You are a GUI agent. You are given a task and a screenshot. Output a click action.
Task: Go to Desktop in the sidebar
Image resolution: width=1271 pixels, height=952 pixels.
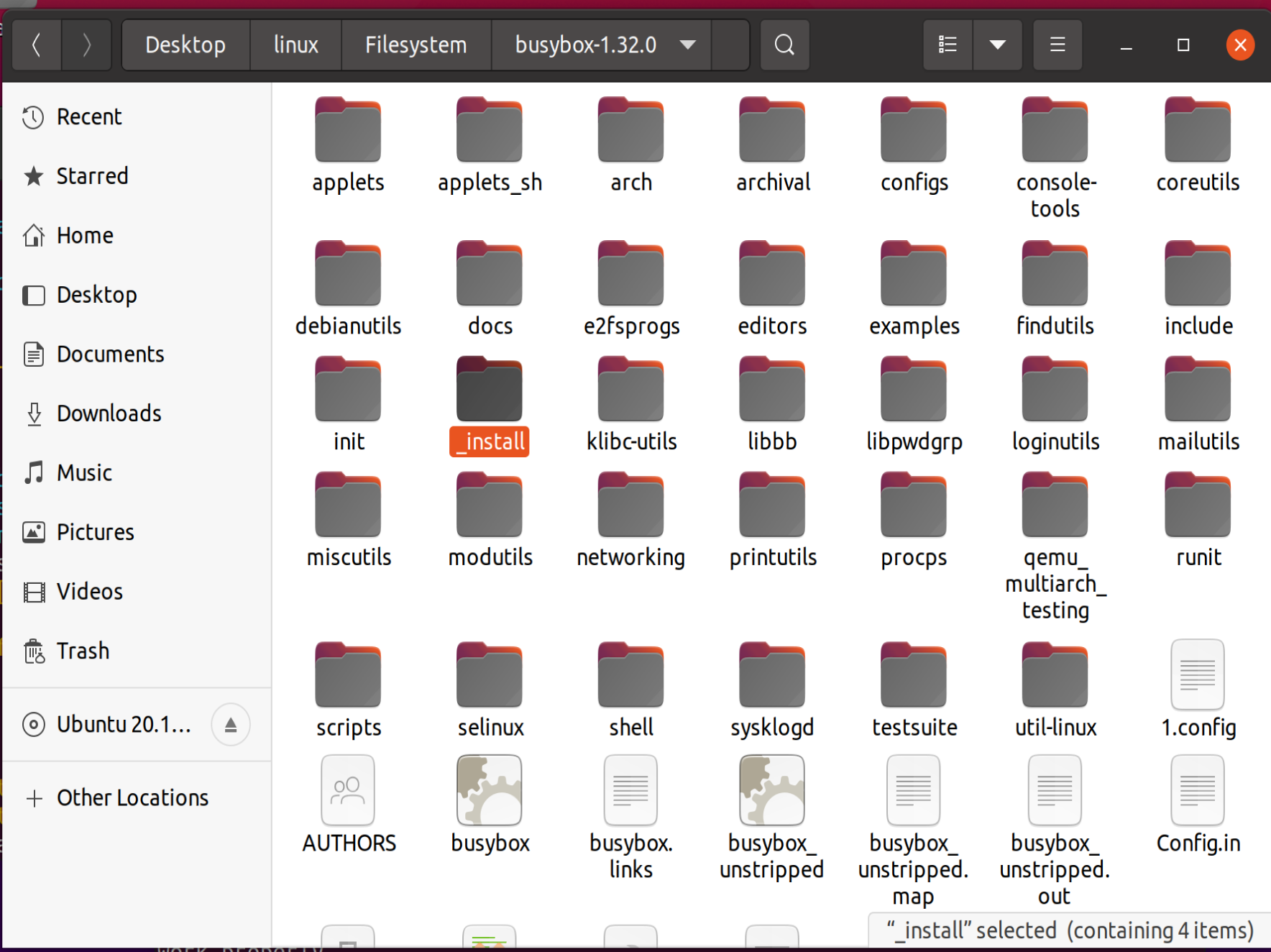click(x=137, y=295)
